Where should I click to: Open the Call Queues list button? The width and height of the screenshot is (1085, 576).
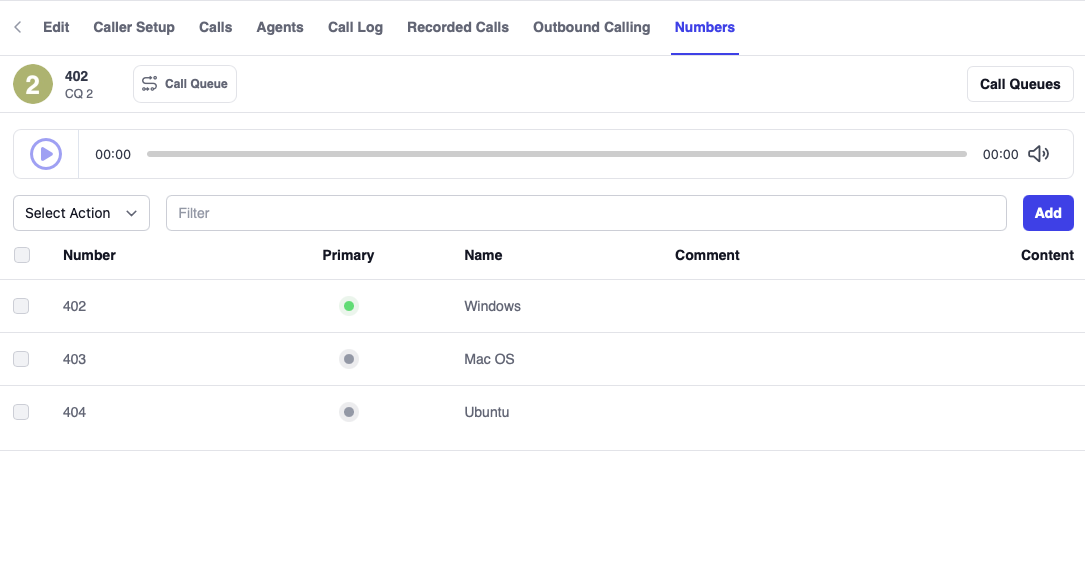(x=1020, y=84)
